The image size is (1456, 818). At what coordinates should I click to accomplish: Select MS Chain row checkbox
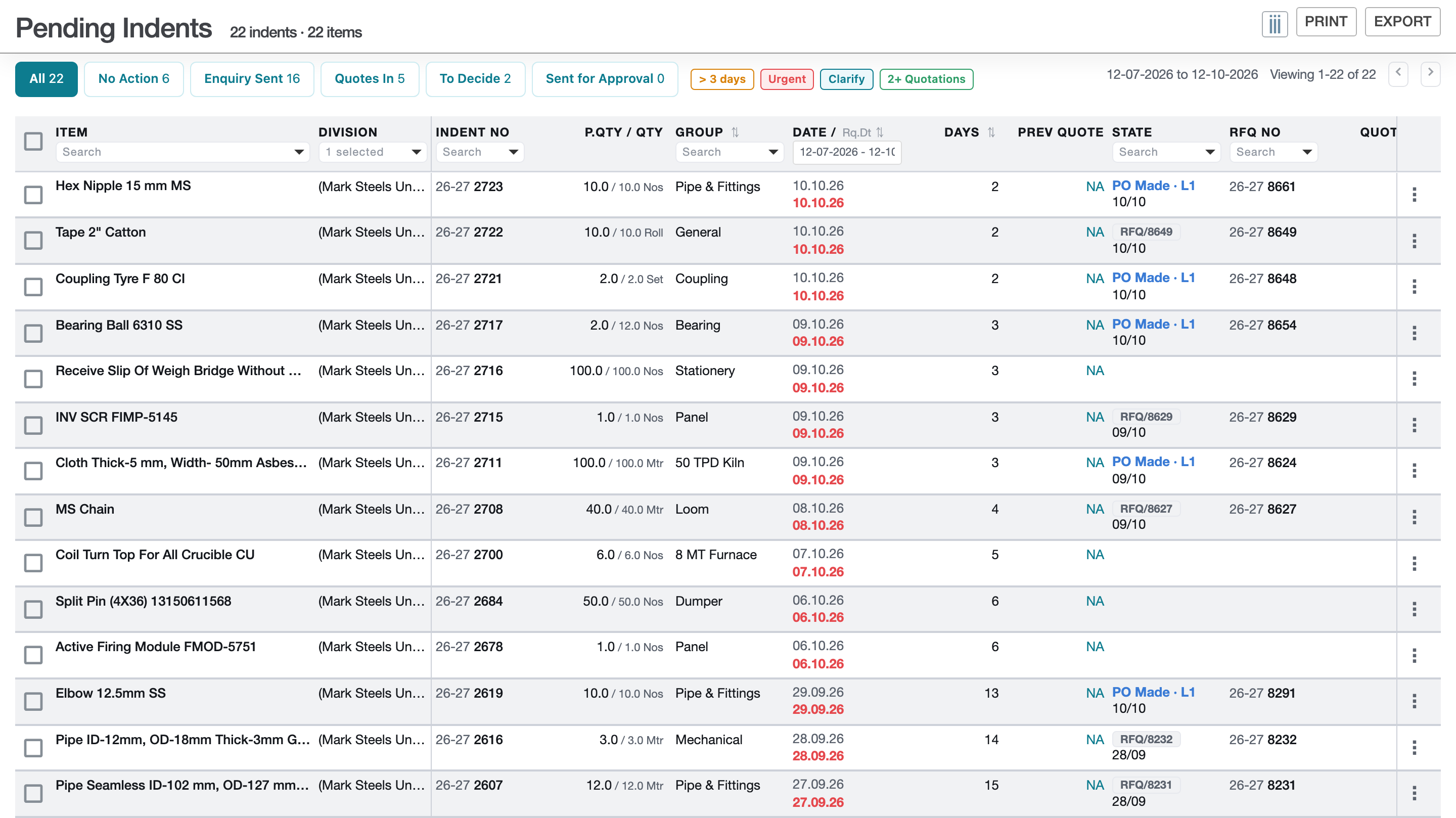[33, 517]
